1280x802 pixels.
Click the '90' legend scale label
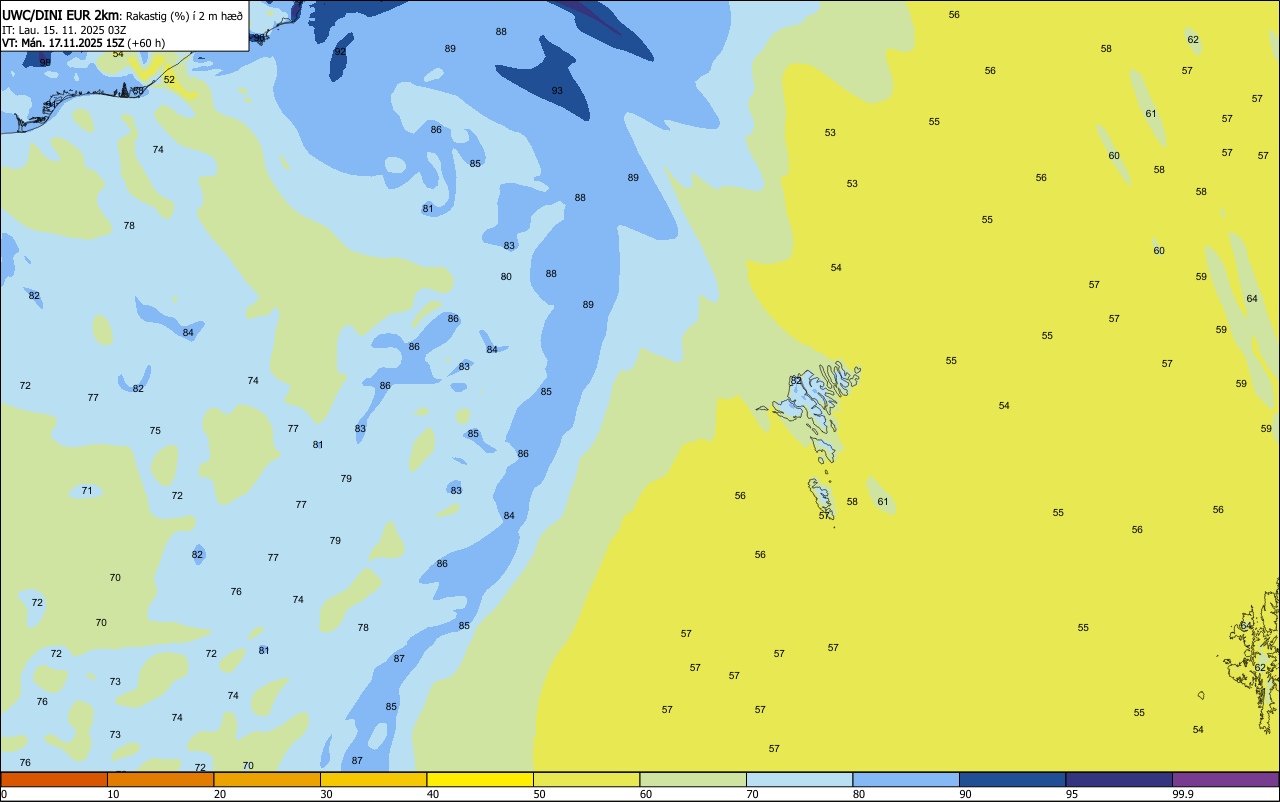[x=965, y=794]
